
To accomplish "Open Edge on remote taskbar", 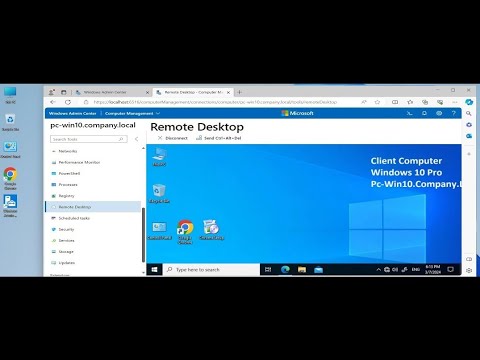I will tap(285, 270).
